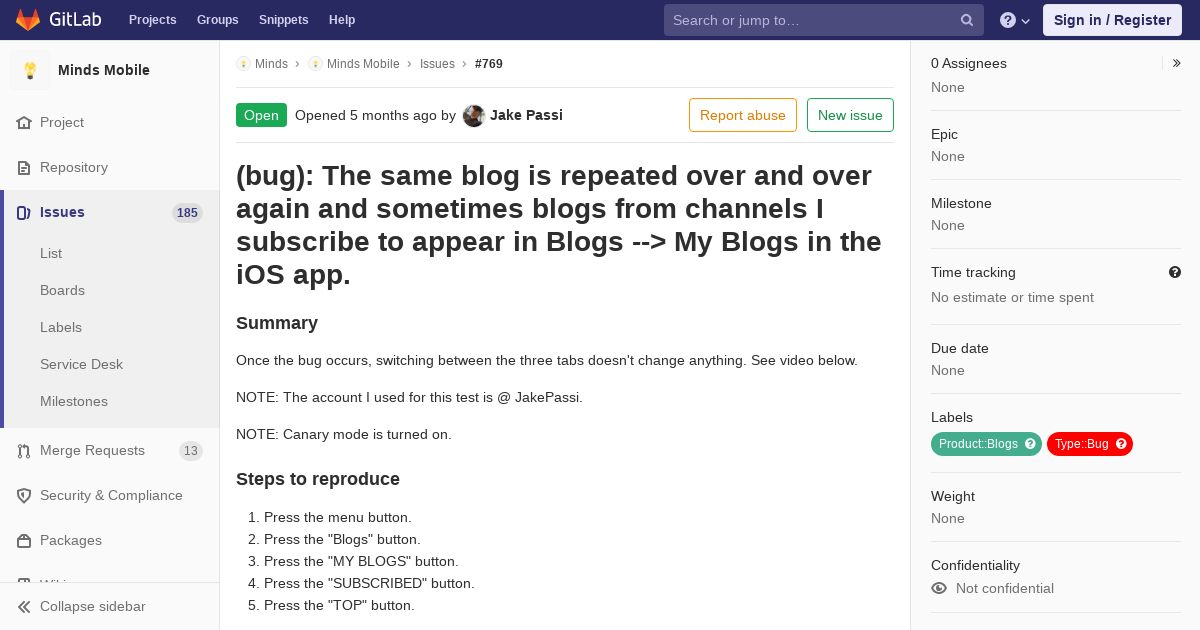Click the Summary heading
The image size is (1200, 630).
[277, 323]
